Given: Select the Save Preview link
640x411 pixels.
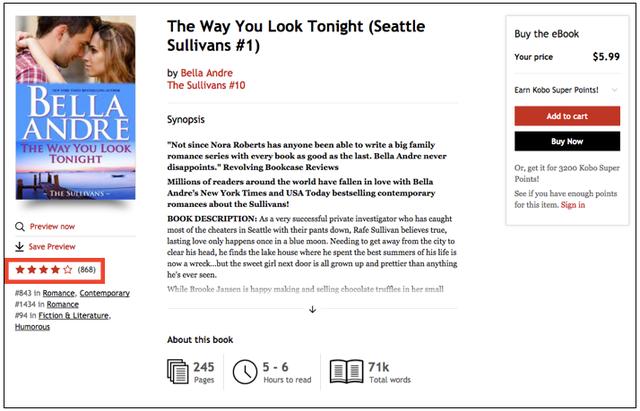Looking at the screenshot, I should [52, 246].
